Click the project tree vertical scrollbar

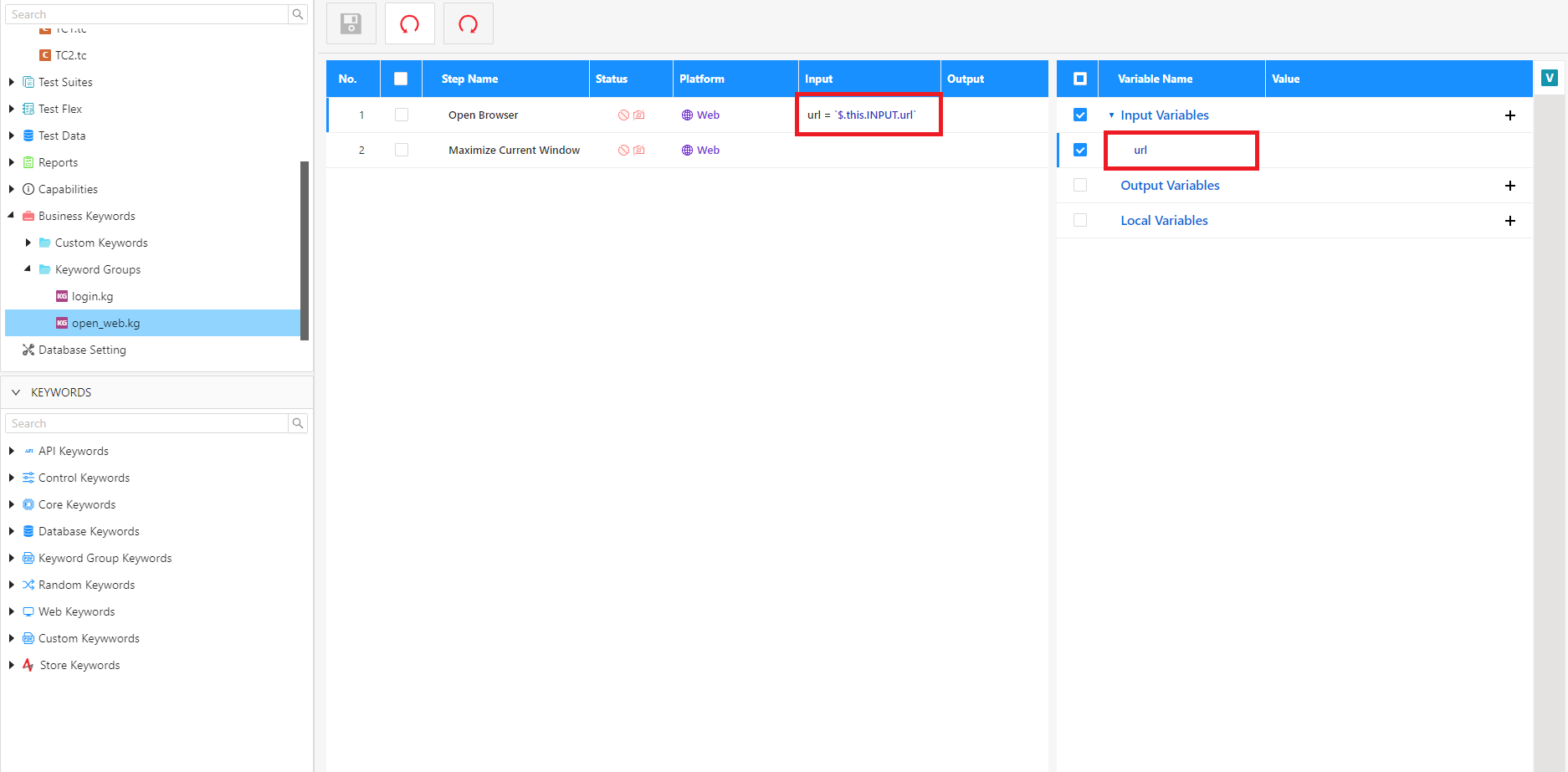pyautogui.click(x=305, y=251)
